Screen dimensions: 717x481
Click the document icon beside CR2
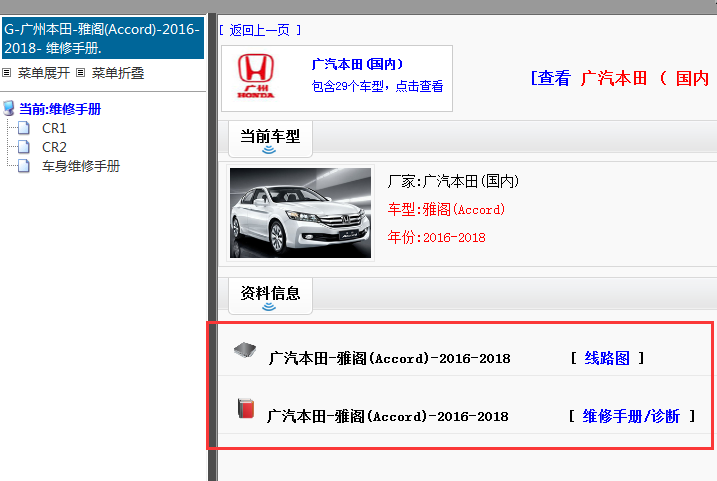pyautogui.click(x=24, y=147)
